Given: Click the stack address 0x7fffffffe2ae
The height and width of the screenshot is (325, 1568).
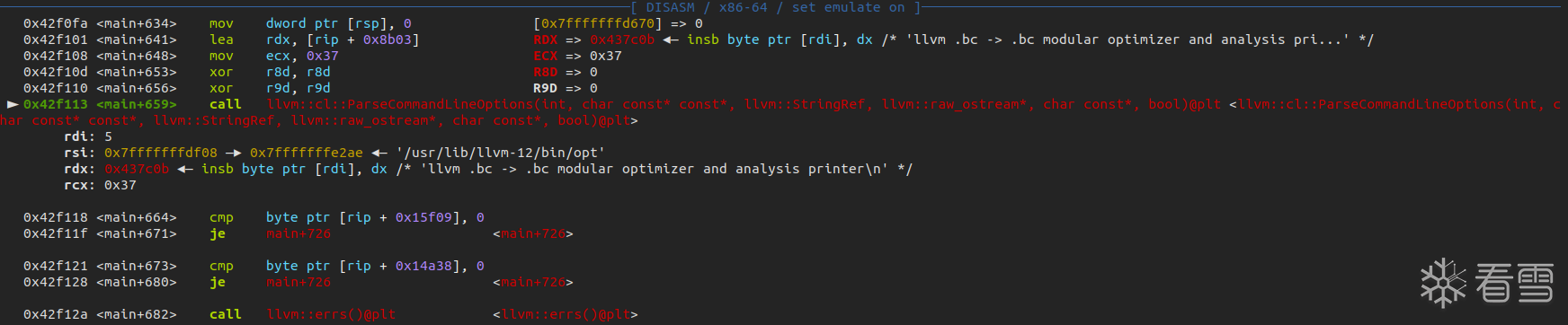Looking at the screenshot, I should 307,153.
